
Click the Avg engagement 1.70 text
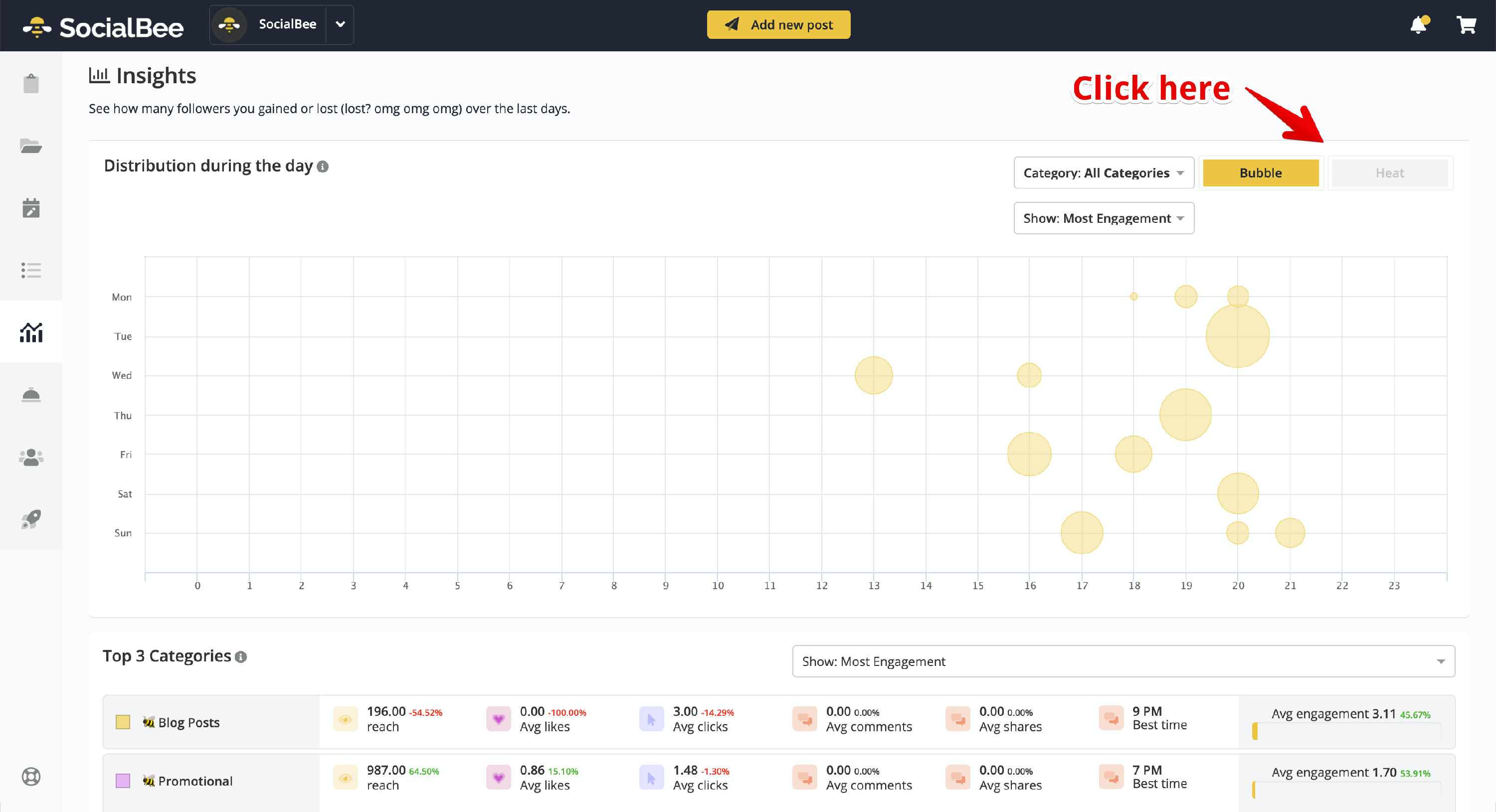1333,772
